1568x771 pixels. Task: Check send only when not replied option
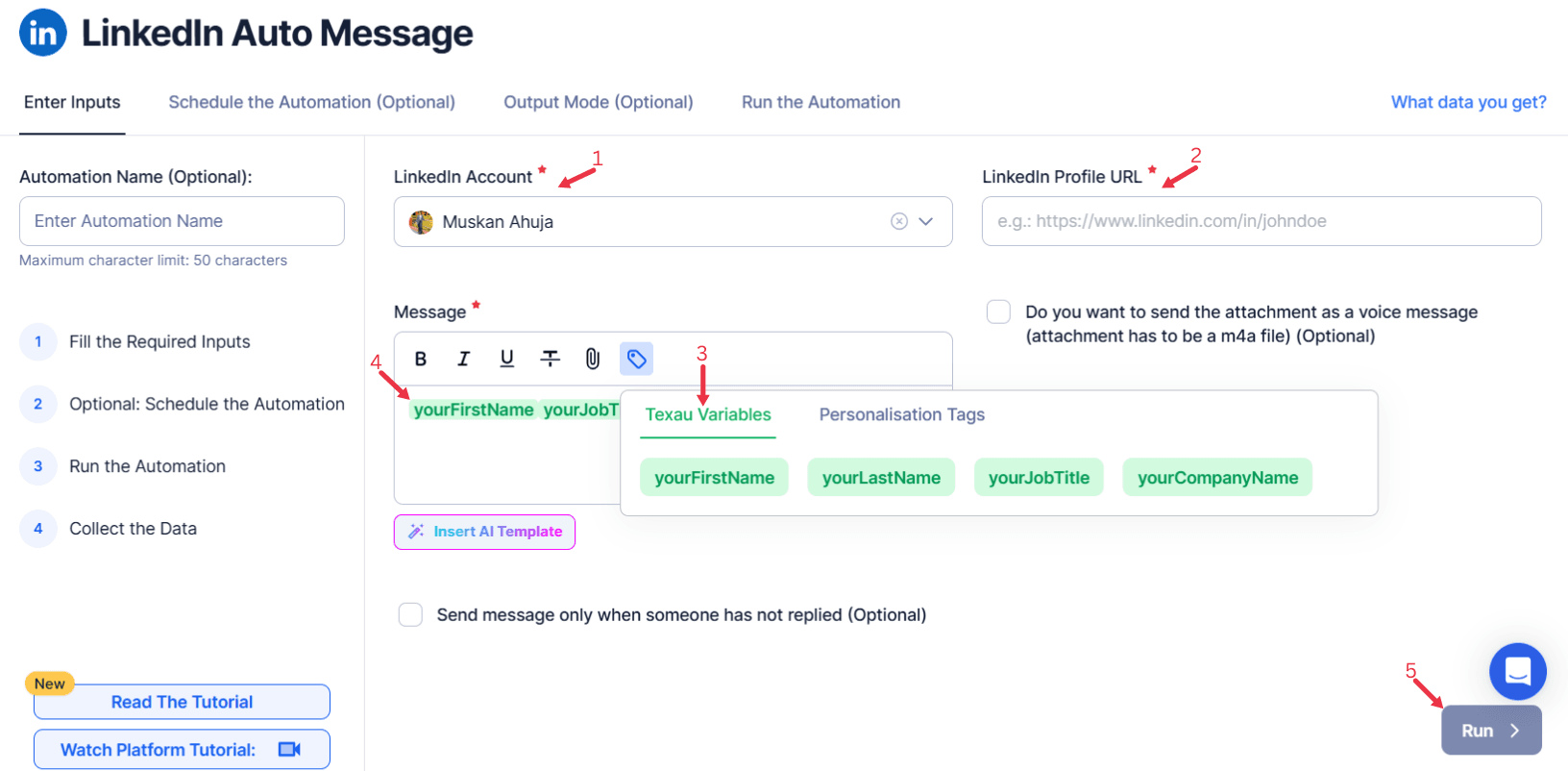[411, 615]
